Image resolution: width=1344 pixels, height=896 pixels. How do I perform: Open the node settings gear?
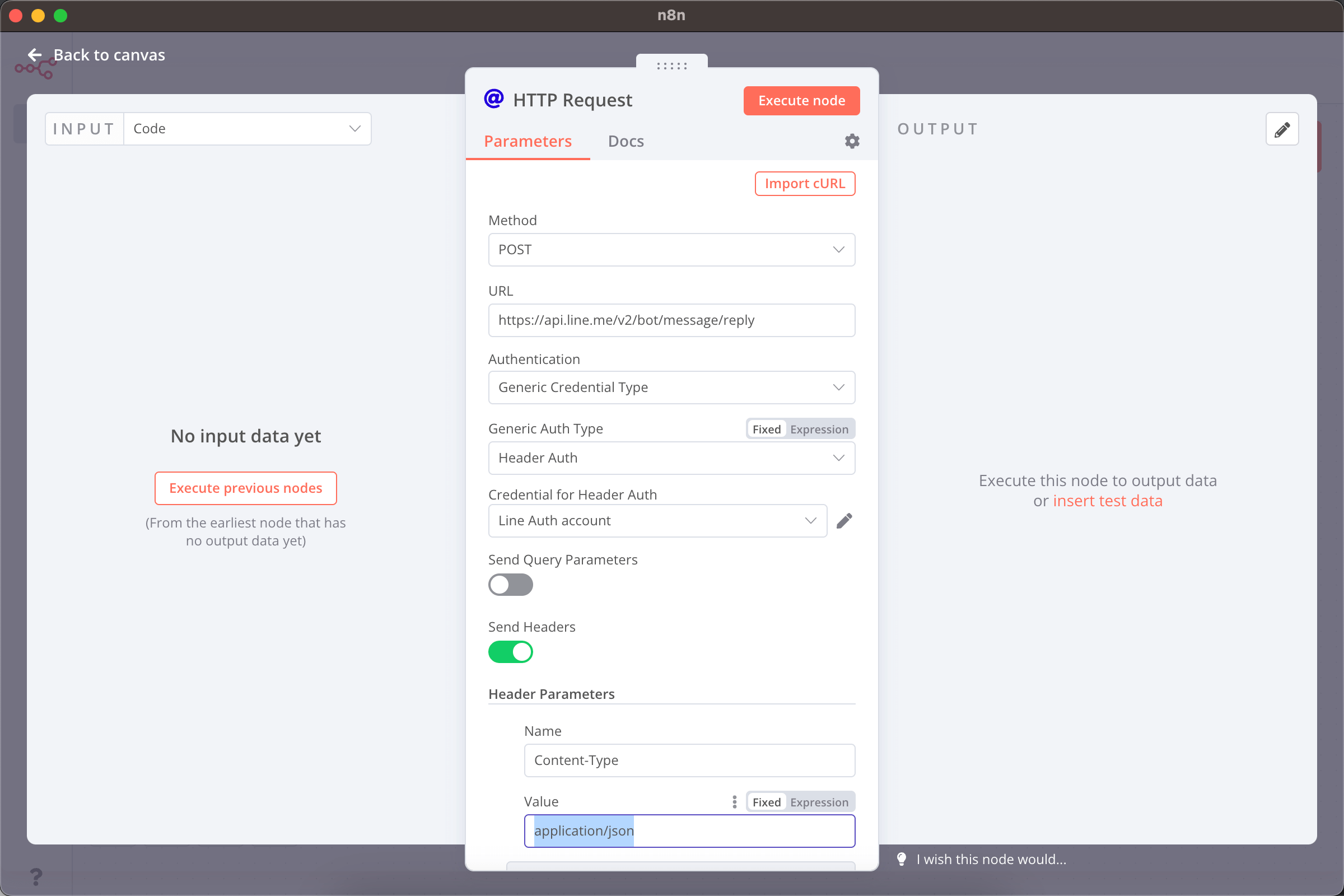[851, 141]
